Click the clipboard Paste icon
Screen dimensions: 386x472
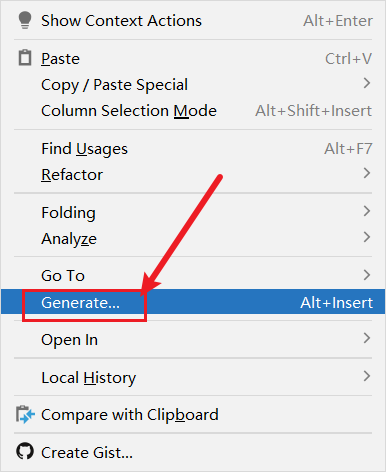tap(25, 58)
